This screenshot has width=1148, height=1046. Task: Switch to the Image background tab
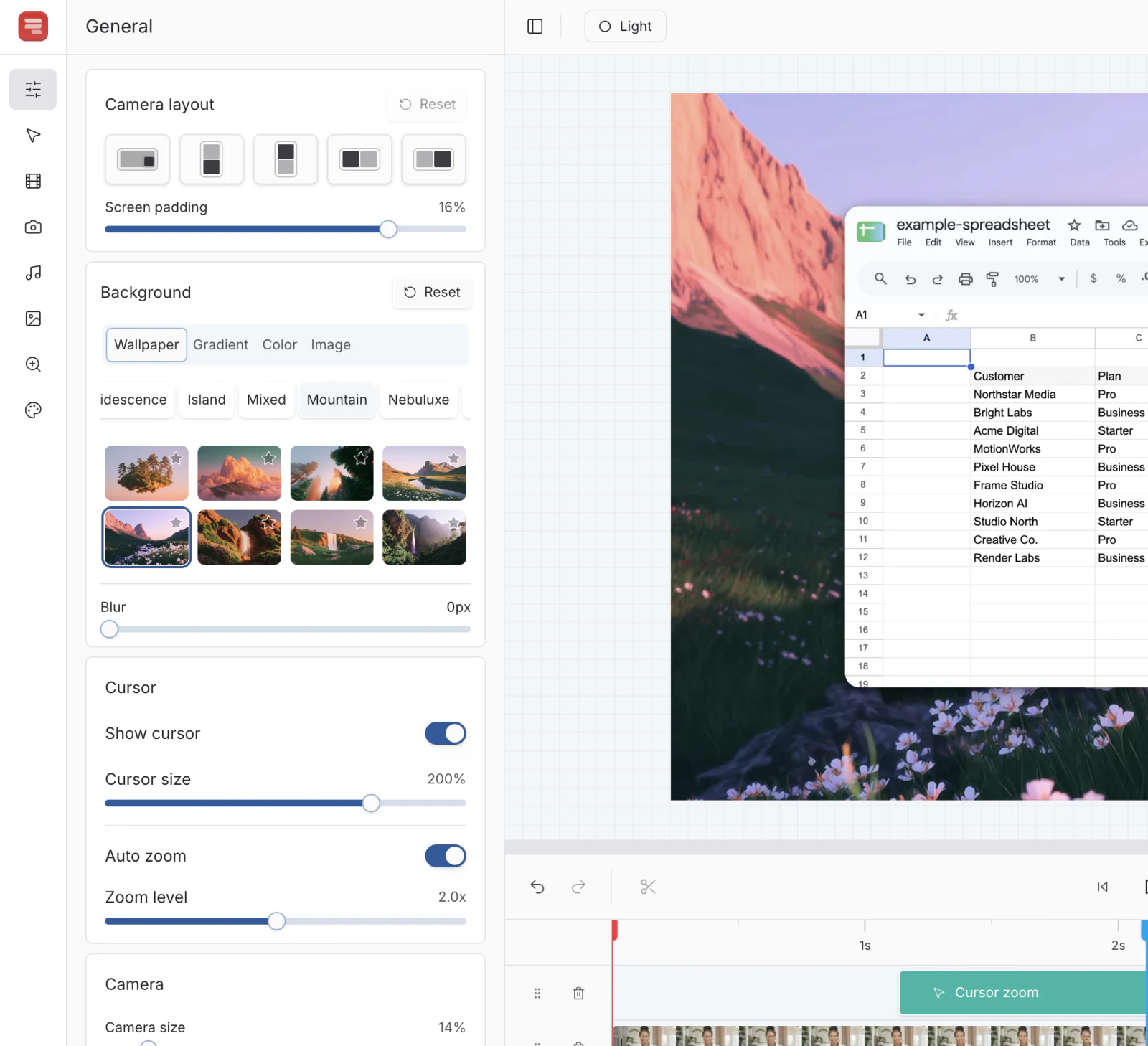tap(331, 345)
